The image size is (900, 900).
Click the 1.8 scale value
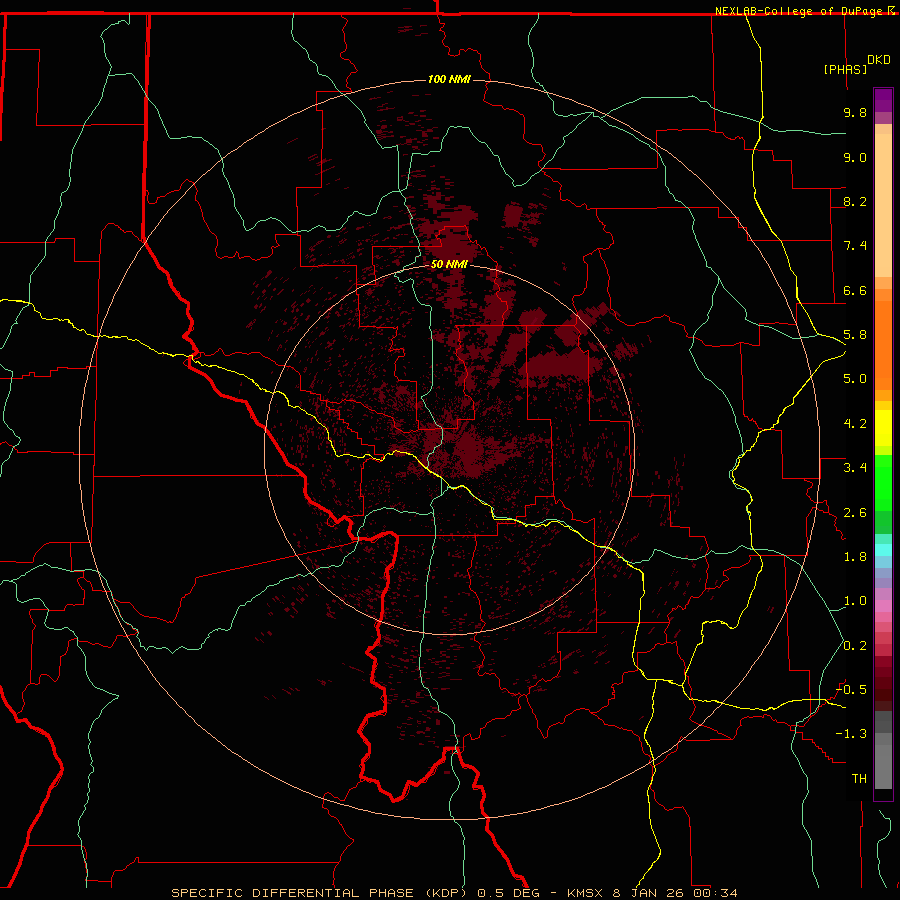855,557
